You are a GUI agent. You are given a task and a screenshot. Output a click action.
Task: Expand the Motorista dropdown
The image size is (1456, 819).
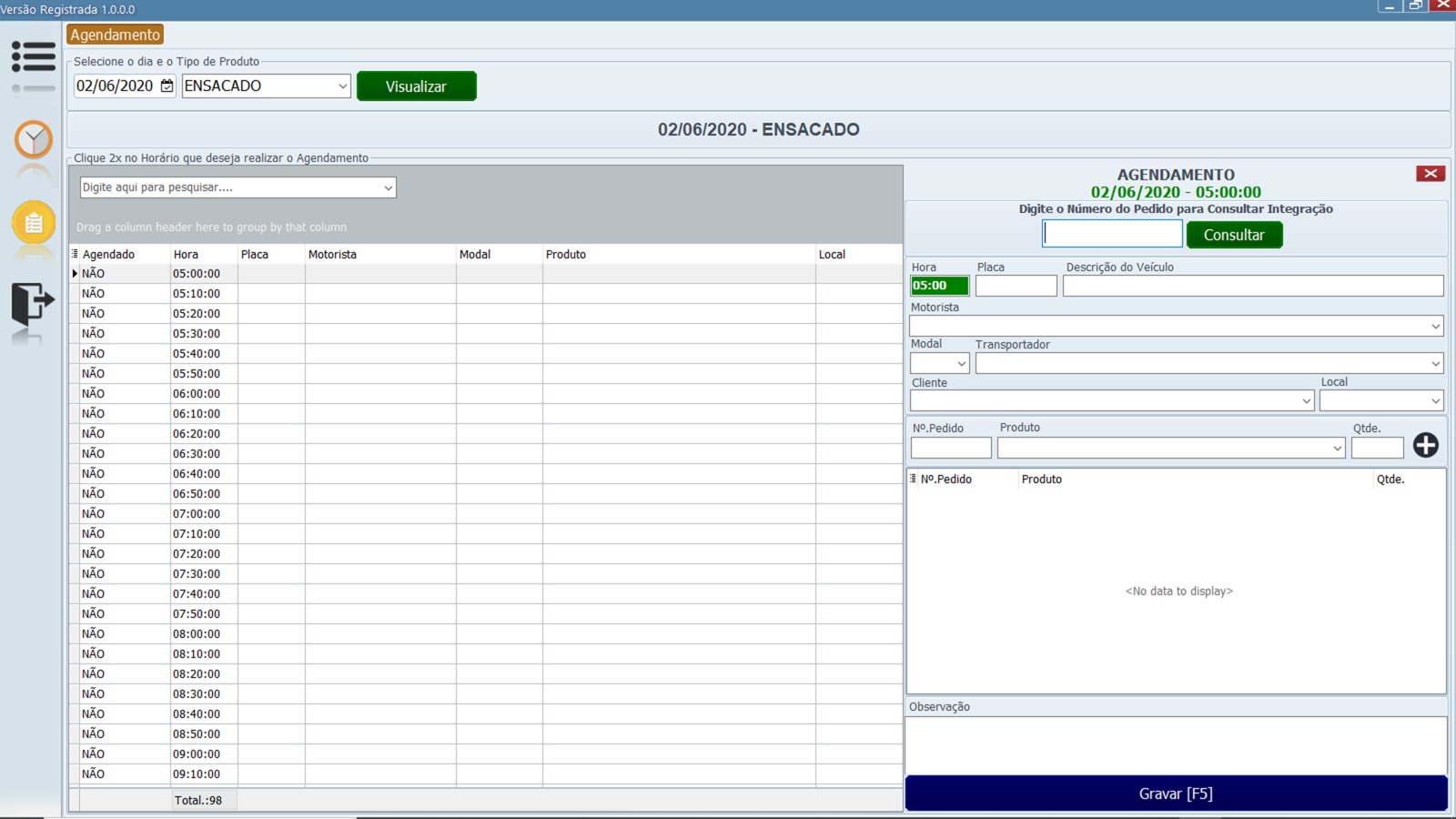tap(1435, 327)
